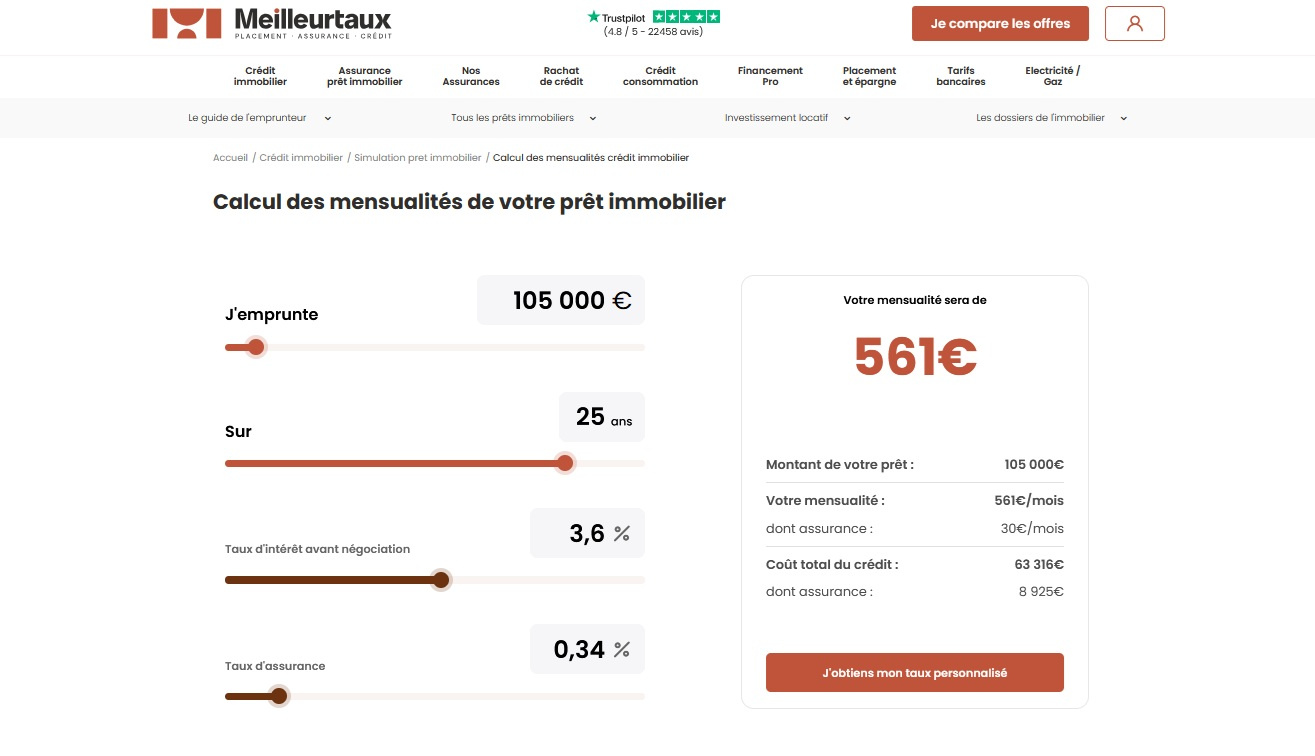1315x756 pixels.
Task: Open the Crédit immobilier menu
Action: coord(260,76)
